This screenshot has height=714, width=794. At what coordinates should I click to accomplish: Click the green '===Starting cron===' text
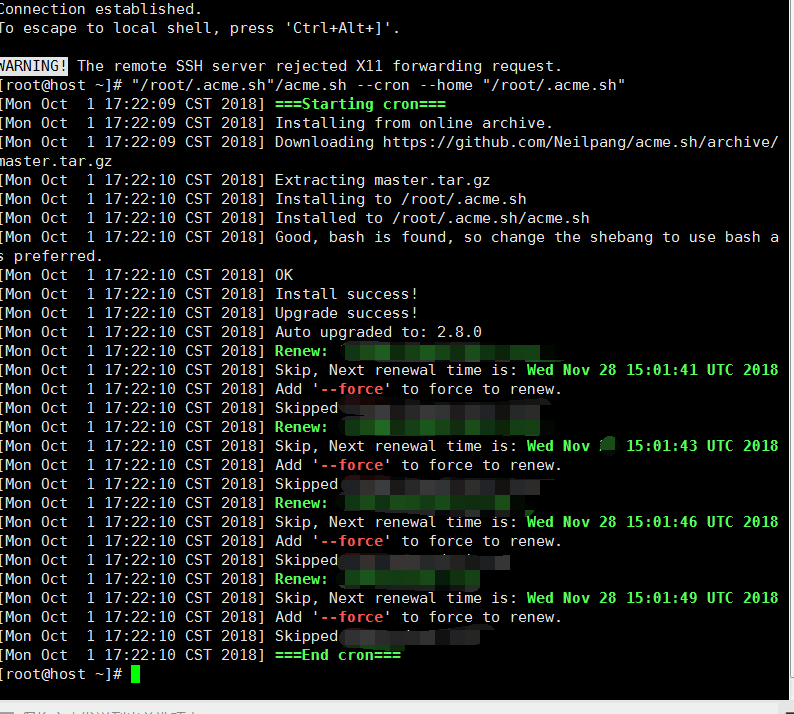pos(360,104)
